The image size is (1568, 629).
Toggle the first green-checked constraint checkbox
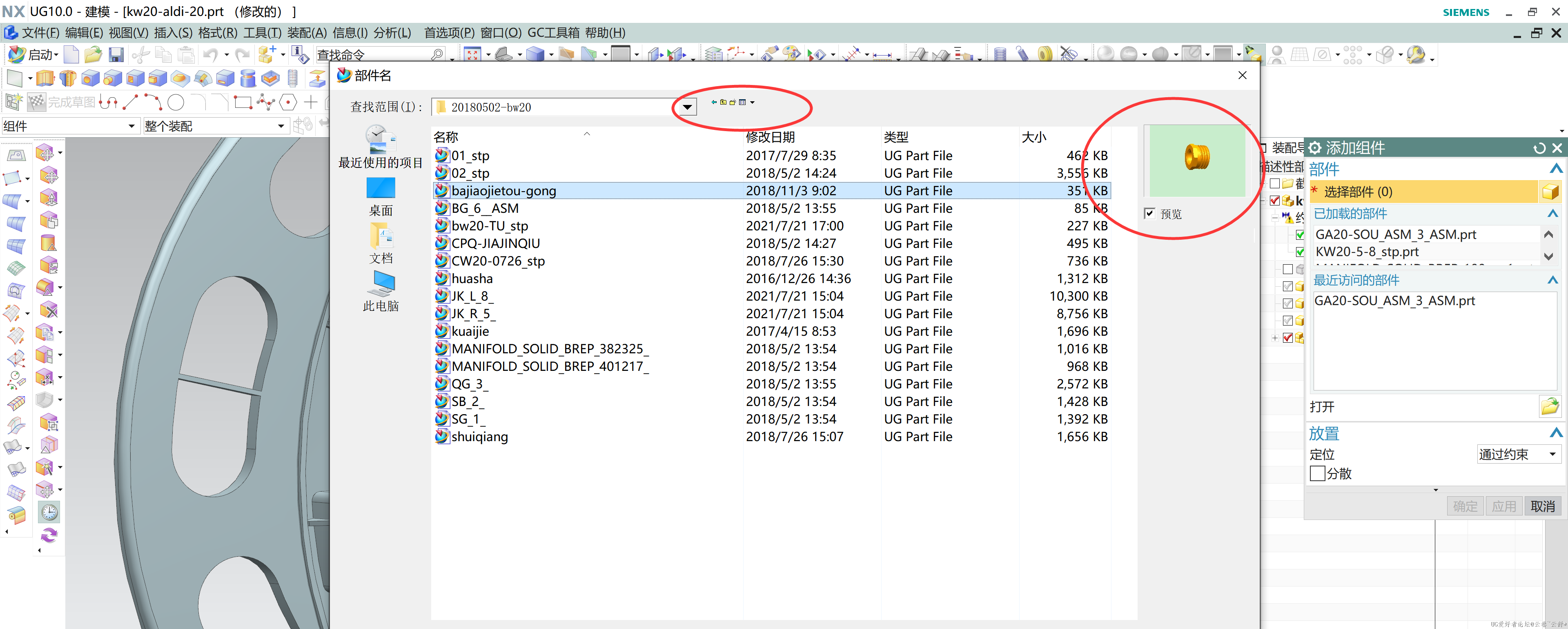pyautogui.click(x=1300, y=234)
